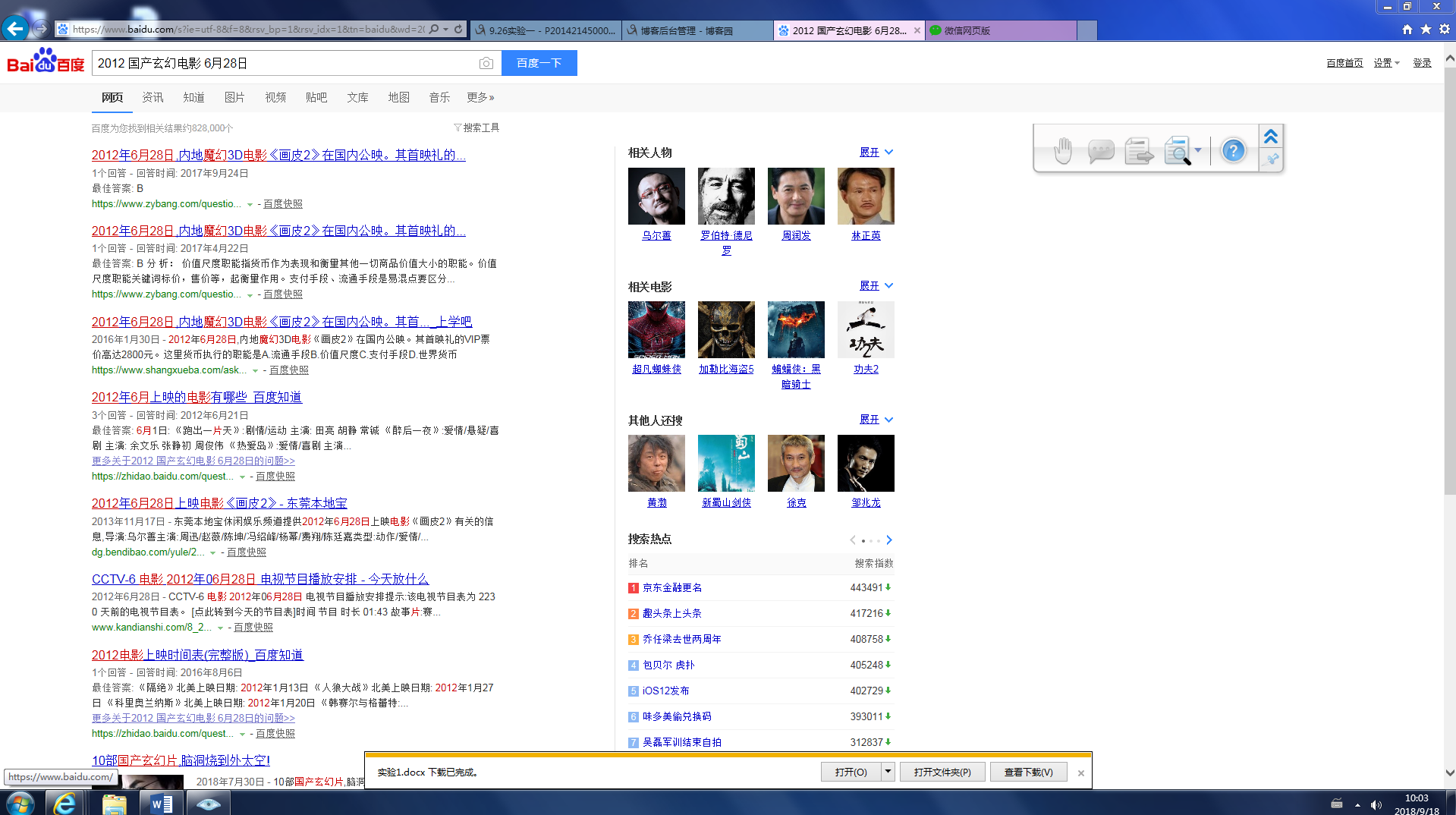This screenshot has width=1456, height=815.
Task: Open the 设置 dropdown menu
Action: (1386, 63)
